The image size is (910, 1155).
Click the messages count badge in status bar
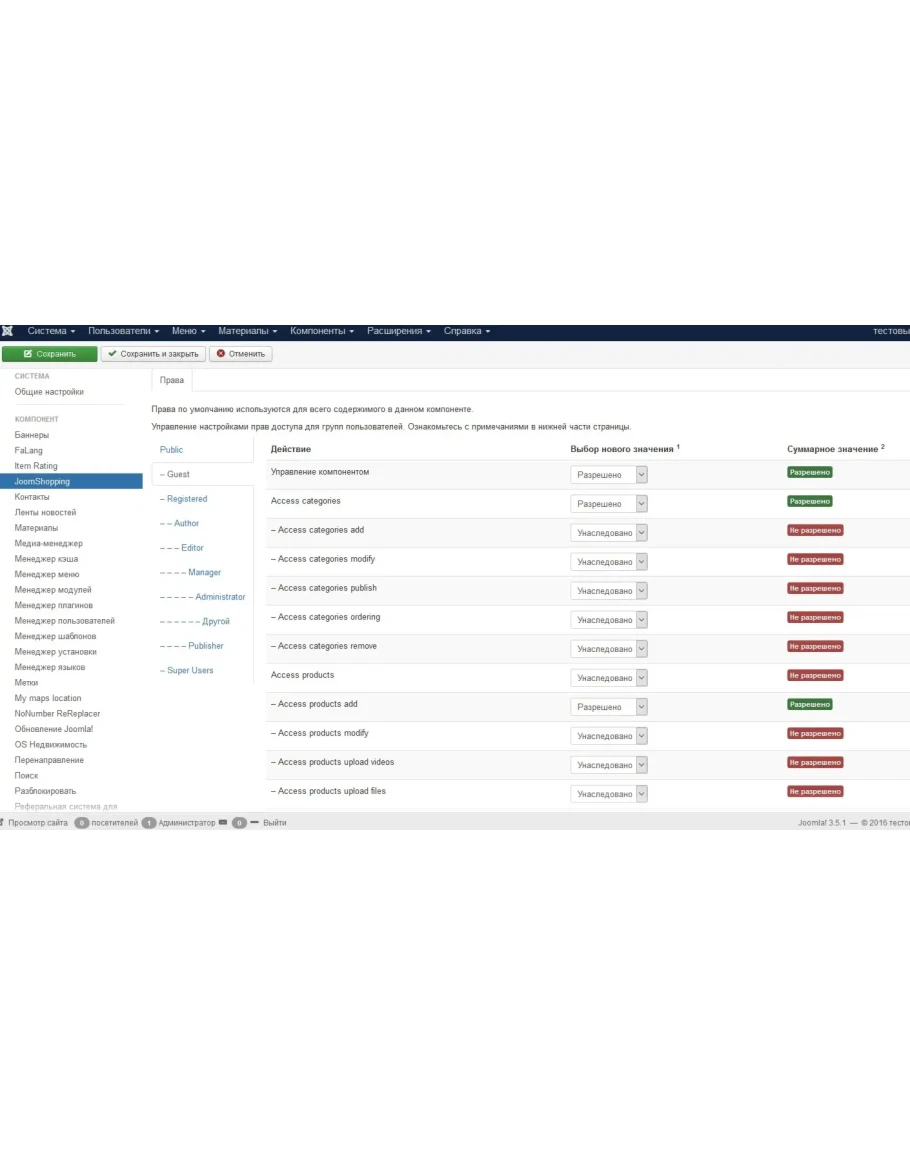[239, 823]
